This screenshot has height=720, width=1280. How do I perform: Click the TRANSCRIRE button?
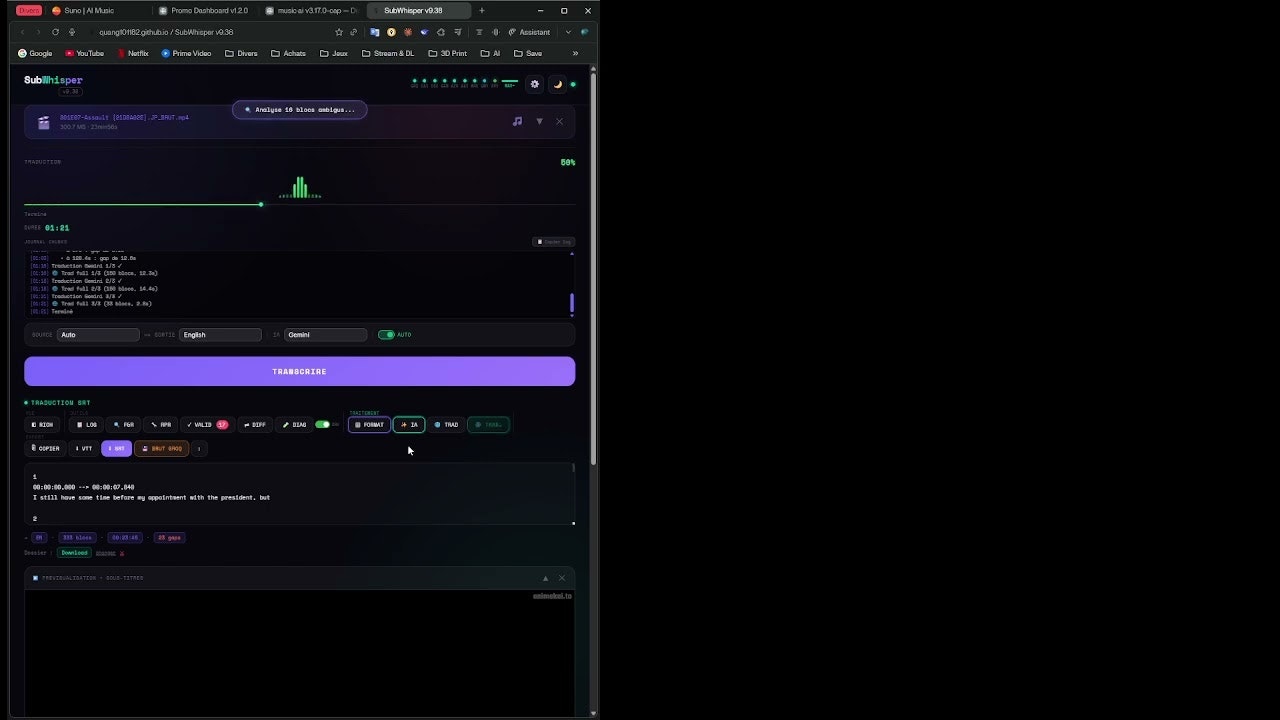click(299, 371)
